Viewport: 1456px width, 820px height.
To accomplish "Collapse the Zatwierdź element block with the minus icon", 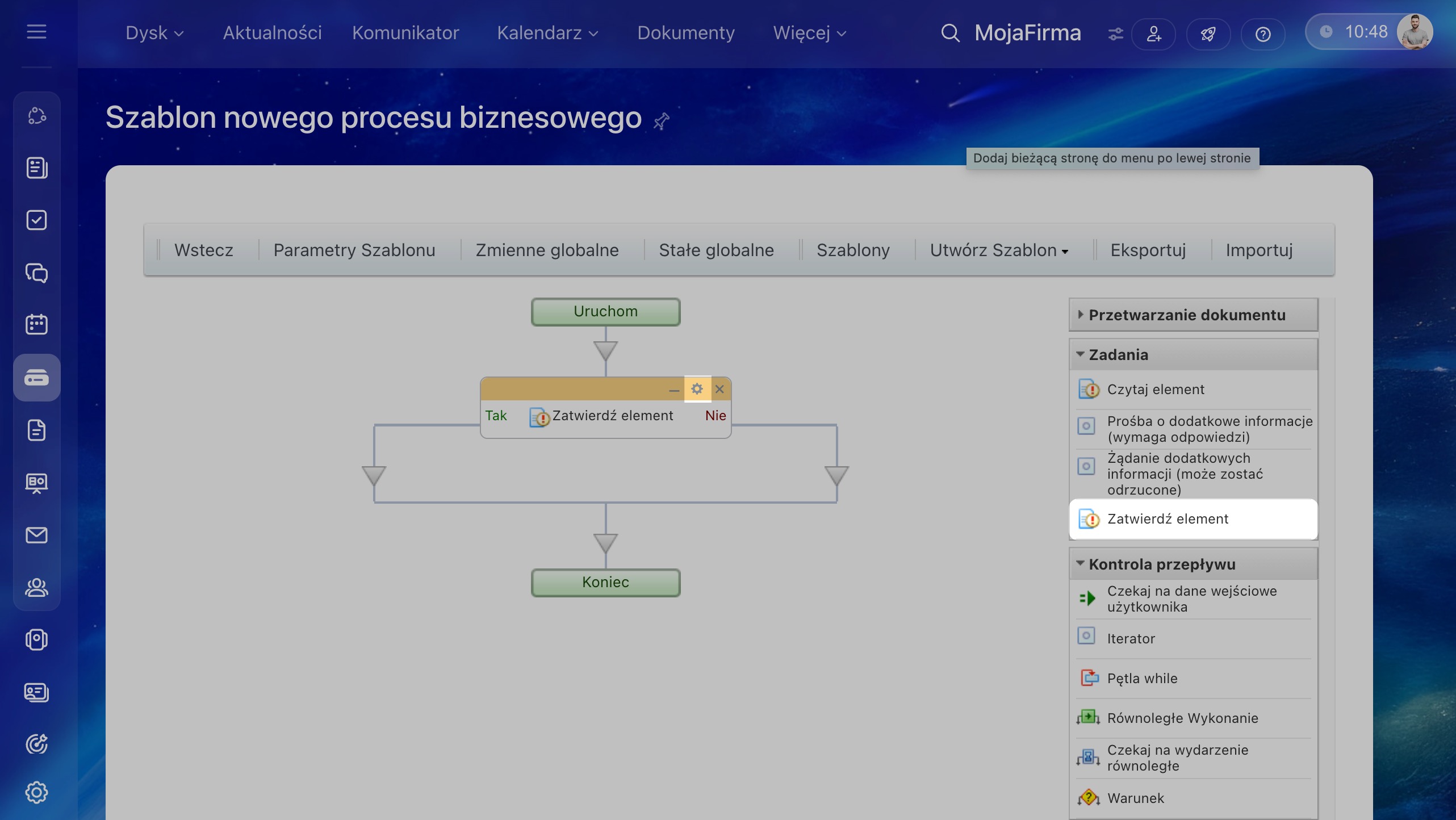I will 673,390.
